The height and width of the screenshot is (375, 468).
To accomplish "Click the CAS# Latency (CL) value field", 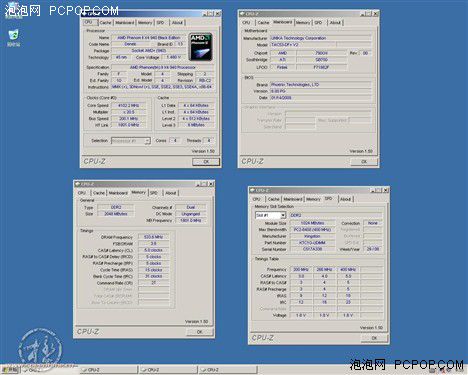I will (153, 250).
